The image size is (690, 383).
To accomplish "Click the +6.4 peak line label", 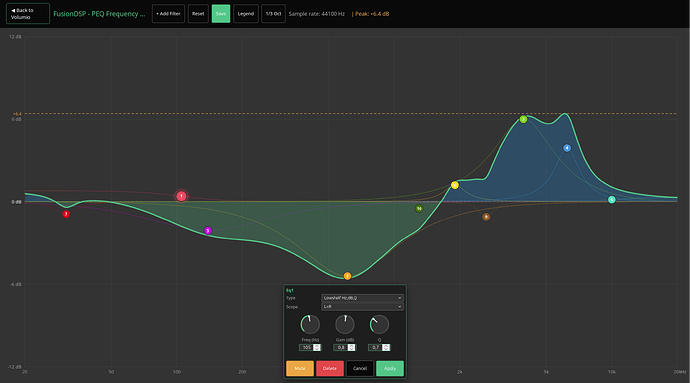I will [x=17, y=114].
